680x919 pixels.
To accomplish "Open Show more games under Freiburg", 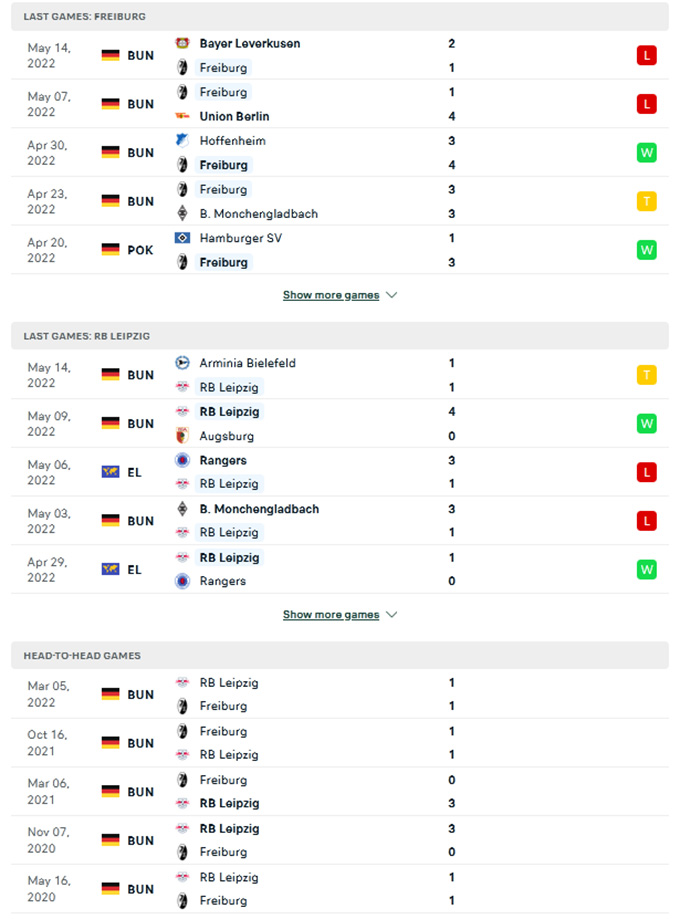I will click(x=331, y=295).
